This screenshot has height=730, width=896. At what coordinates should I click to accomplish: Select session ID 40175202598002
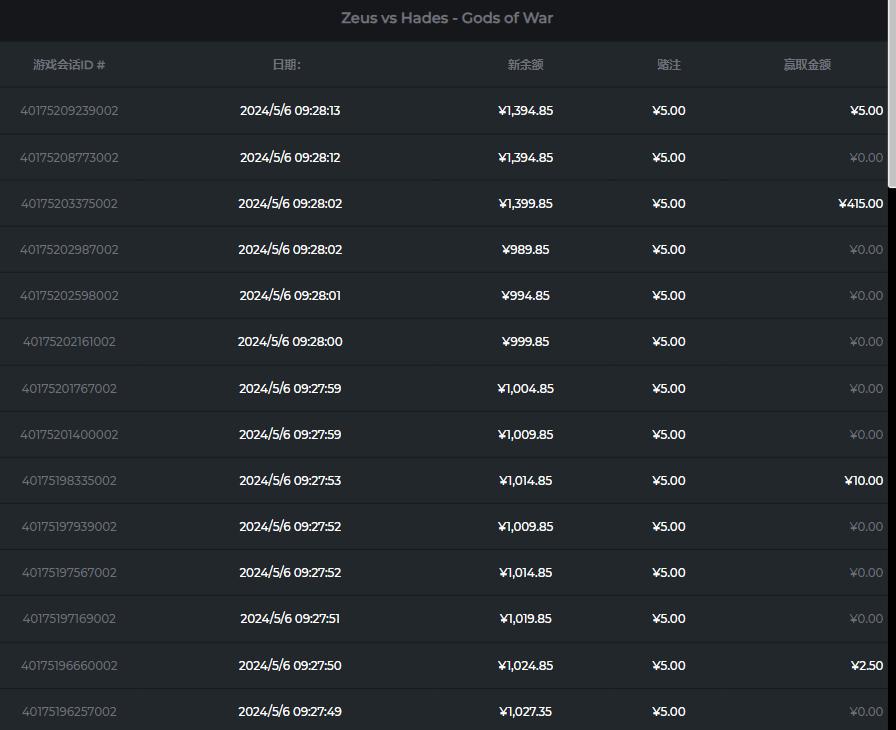69,296
